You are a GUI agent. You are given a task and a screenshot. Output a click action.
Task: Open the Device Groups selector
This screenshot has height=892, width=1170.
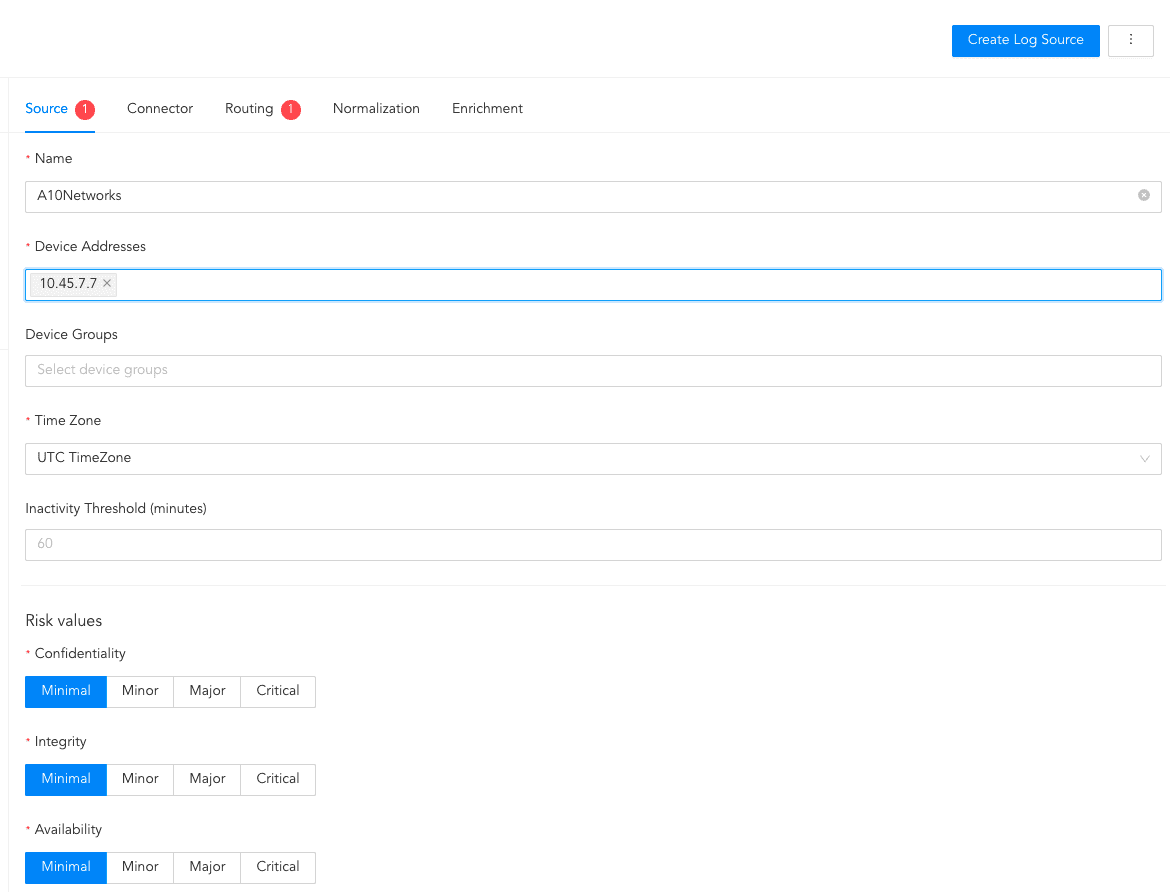pyautogui.click(x=592, y=371)
